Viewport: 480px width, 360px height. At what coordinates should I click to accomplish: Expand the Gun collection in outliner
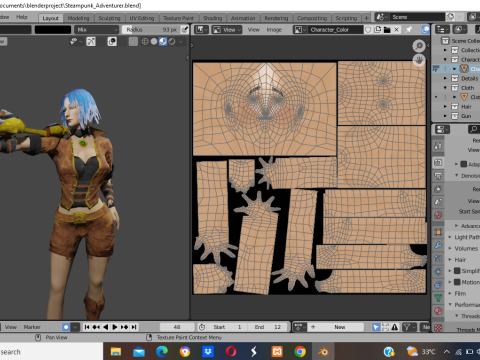[445, 116]
